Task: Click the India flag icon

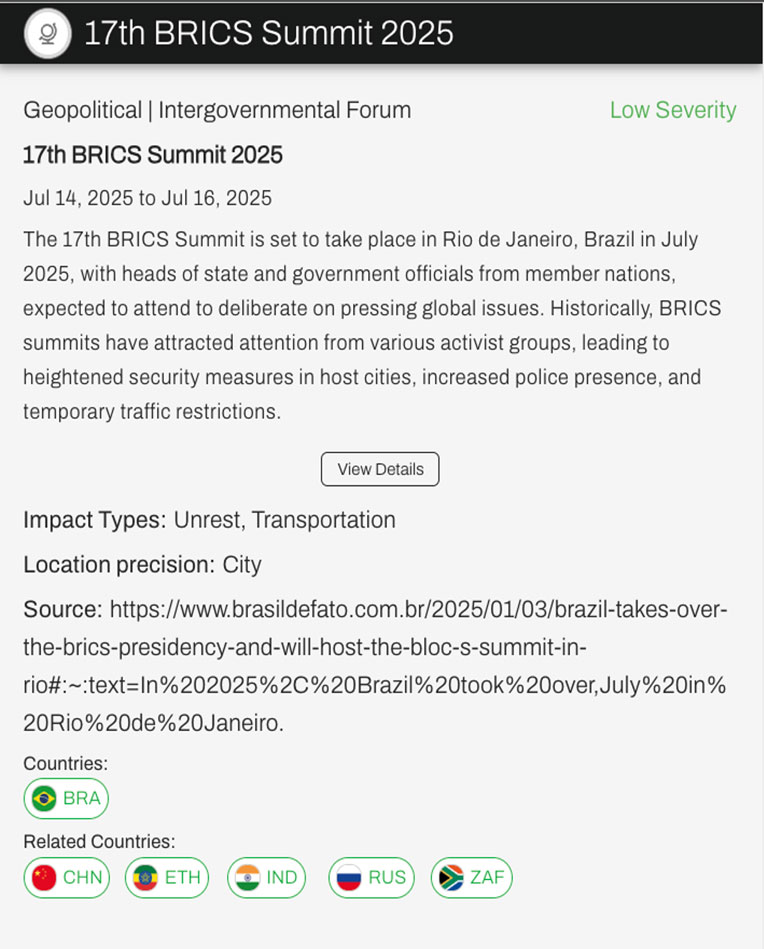Action: (247, 877)
